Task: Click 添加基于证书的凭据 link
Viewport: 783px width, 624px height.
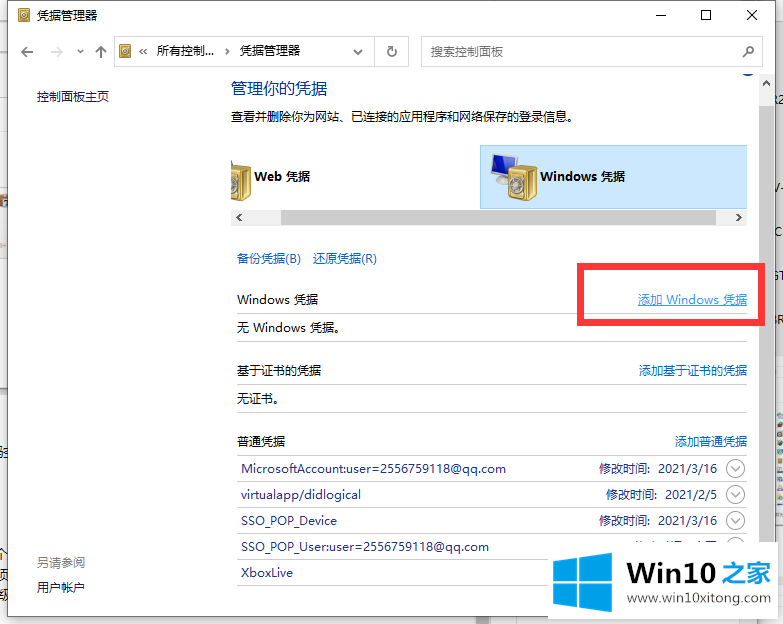Action: click(x=692, y=371)
